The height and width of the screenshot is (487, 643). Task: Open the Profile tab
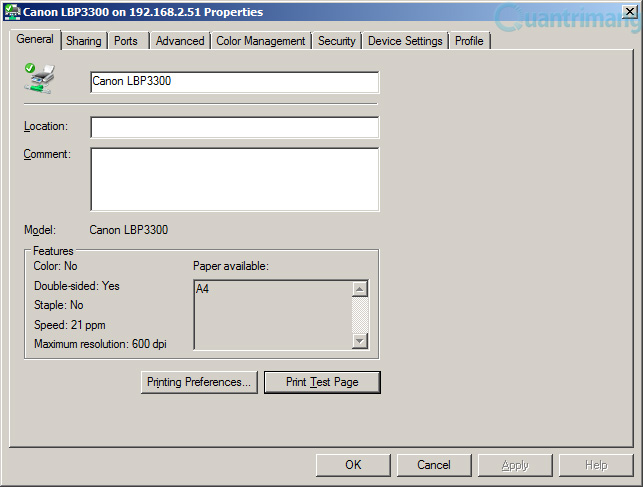[469, 41]
